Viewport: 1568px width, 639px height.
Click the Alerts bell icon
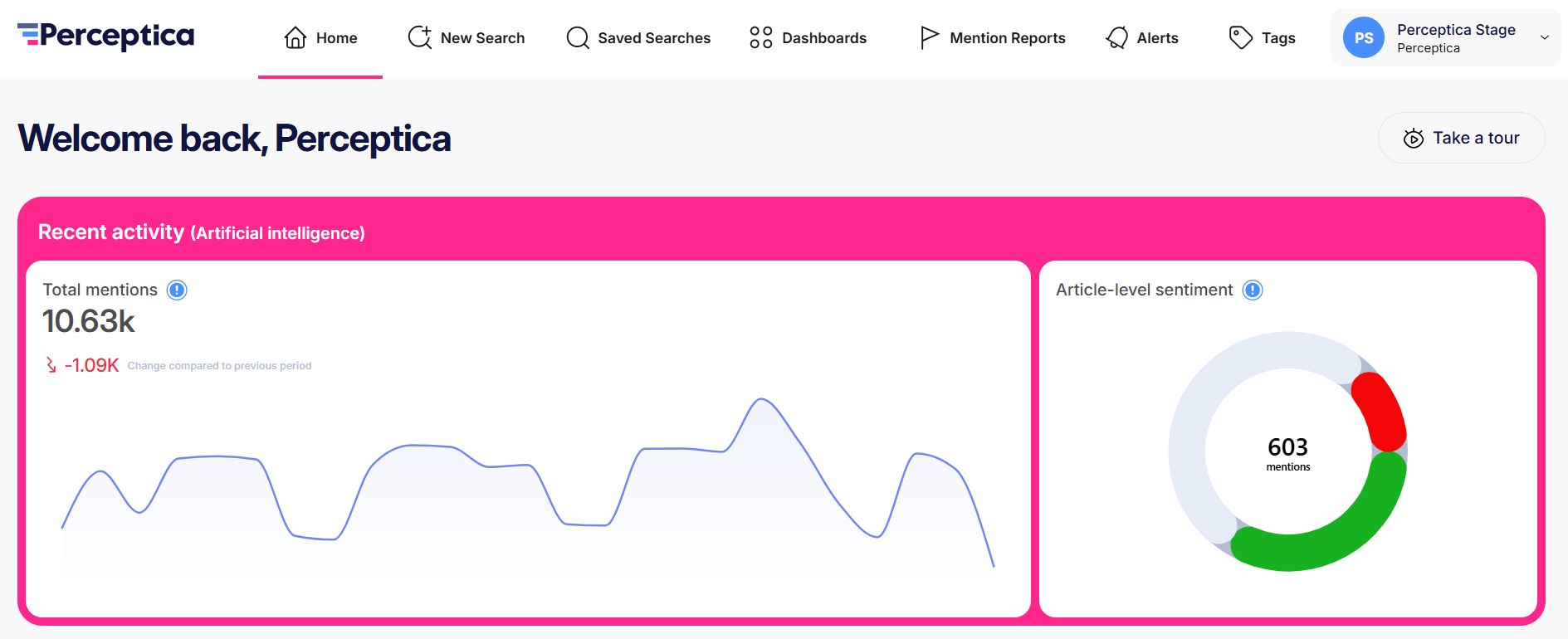click(x=1117, y=37)
